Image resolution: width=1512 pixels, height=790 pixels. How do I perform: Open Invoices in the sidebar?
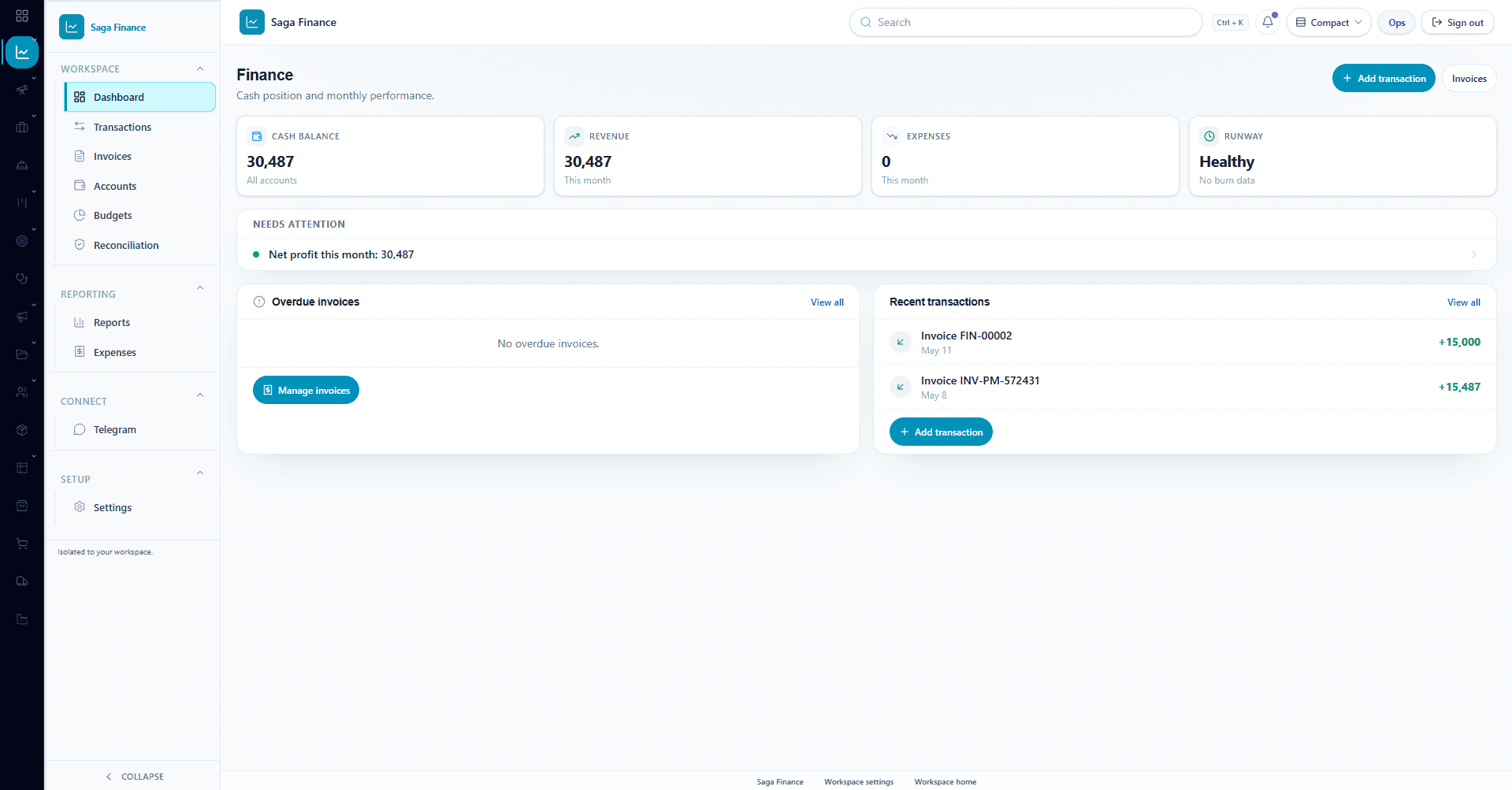click(x=139, y=156)
